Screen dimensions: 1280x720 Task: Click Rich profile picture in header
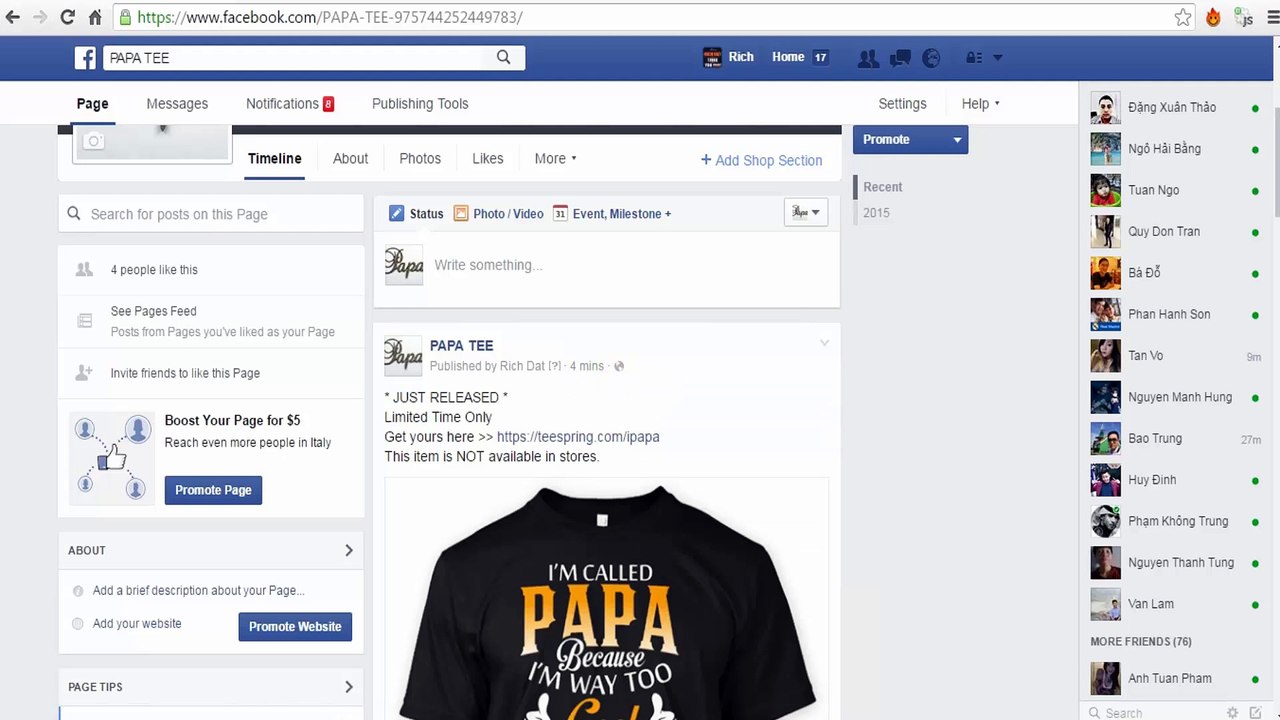point(712,58)
